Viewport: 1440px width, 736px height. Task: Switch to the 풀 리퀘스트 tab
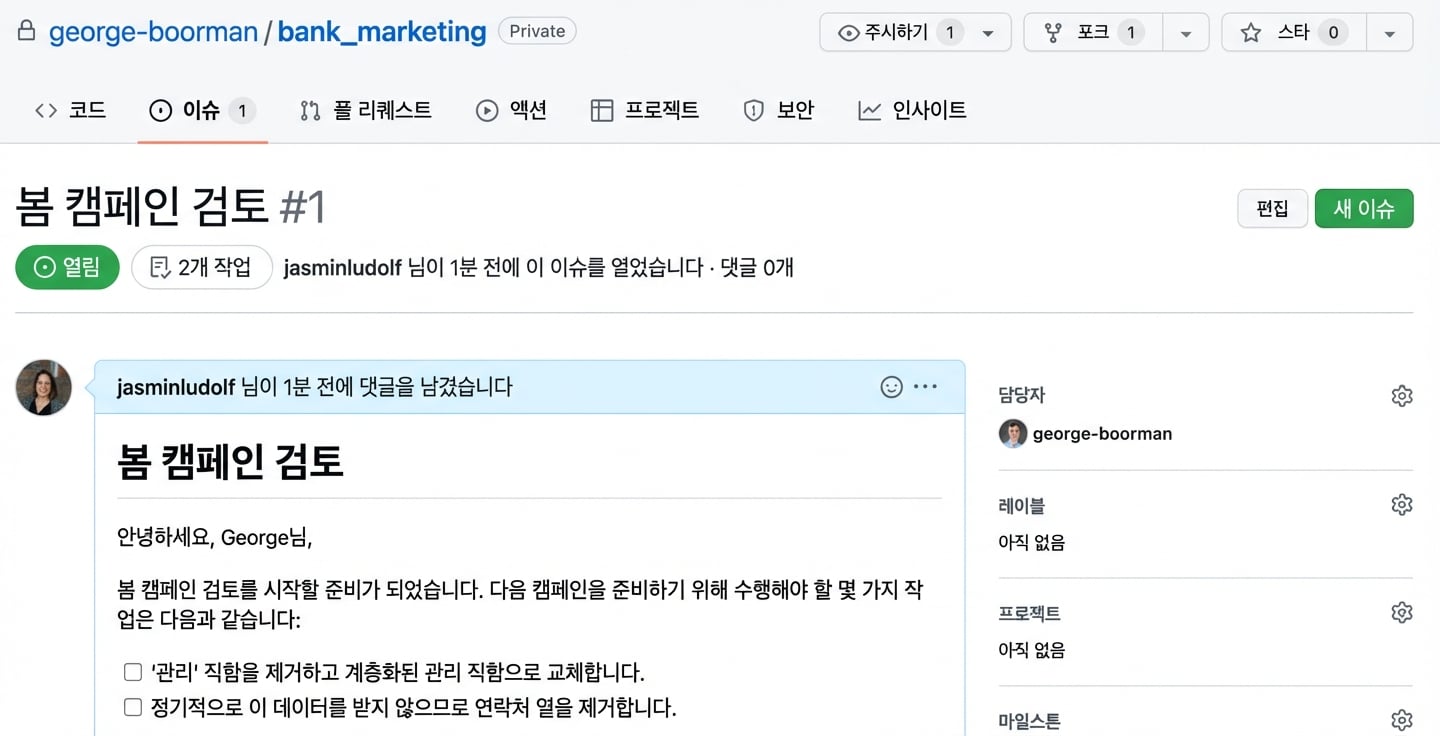tap(366, 110)
